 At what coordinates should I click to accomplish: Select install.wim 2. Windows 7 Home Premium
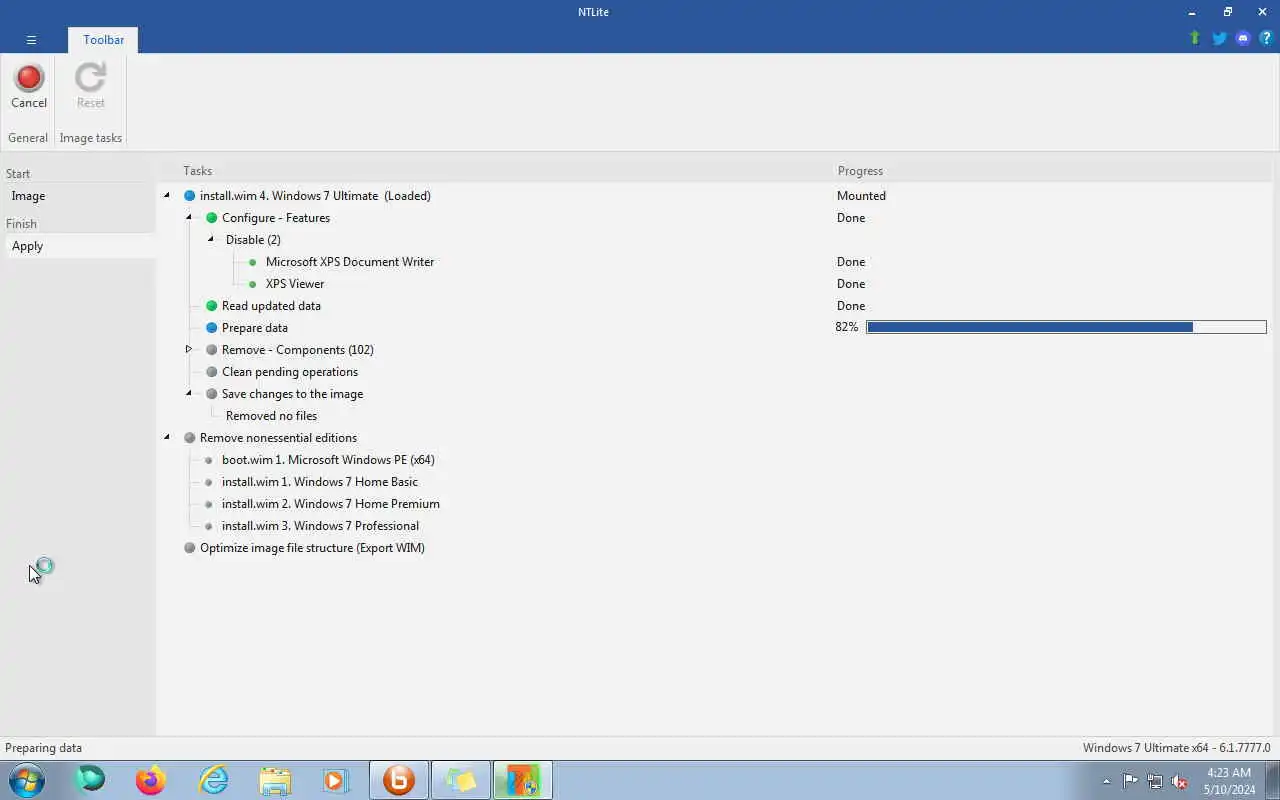coord(331,504)
